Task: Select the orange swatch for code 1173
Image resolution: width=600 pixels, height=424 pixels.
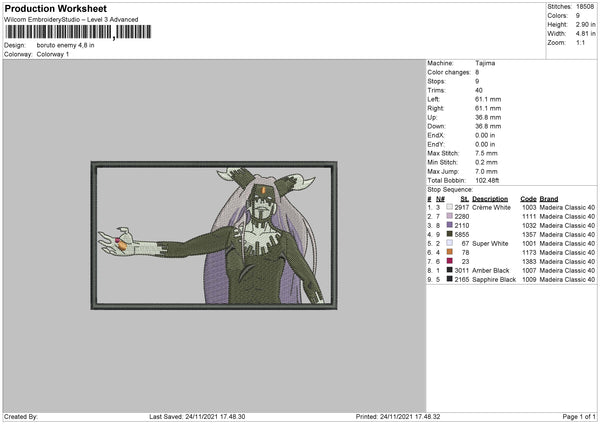Action: click(x=449, y=252)
